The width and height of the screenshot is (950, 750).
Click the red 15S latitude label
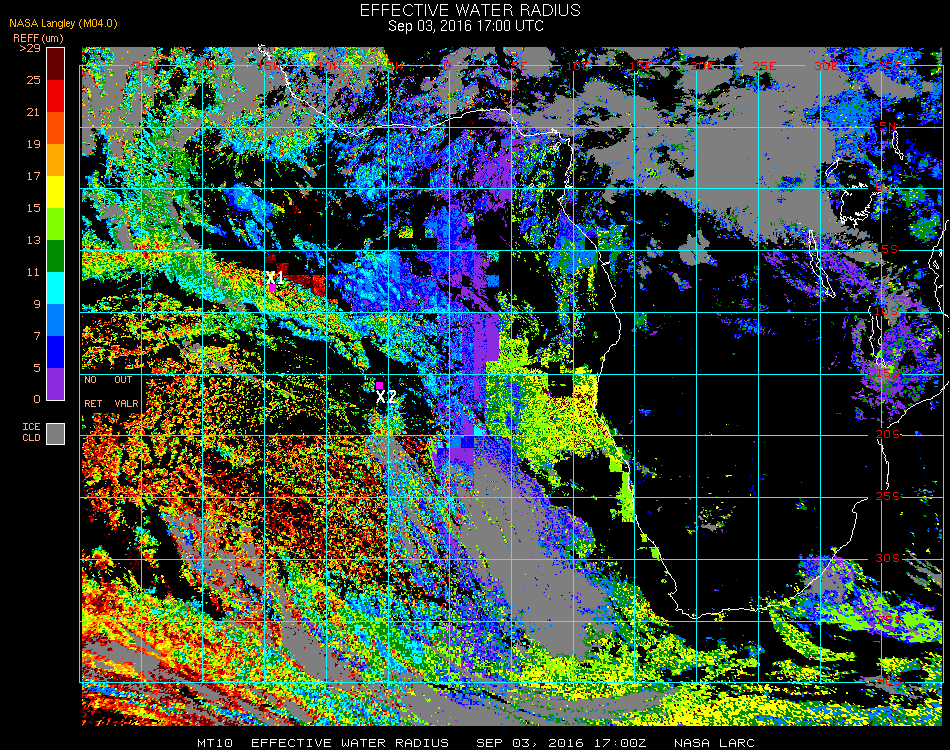point(887,373)
